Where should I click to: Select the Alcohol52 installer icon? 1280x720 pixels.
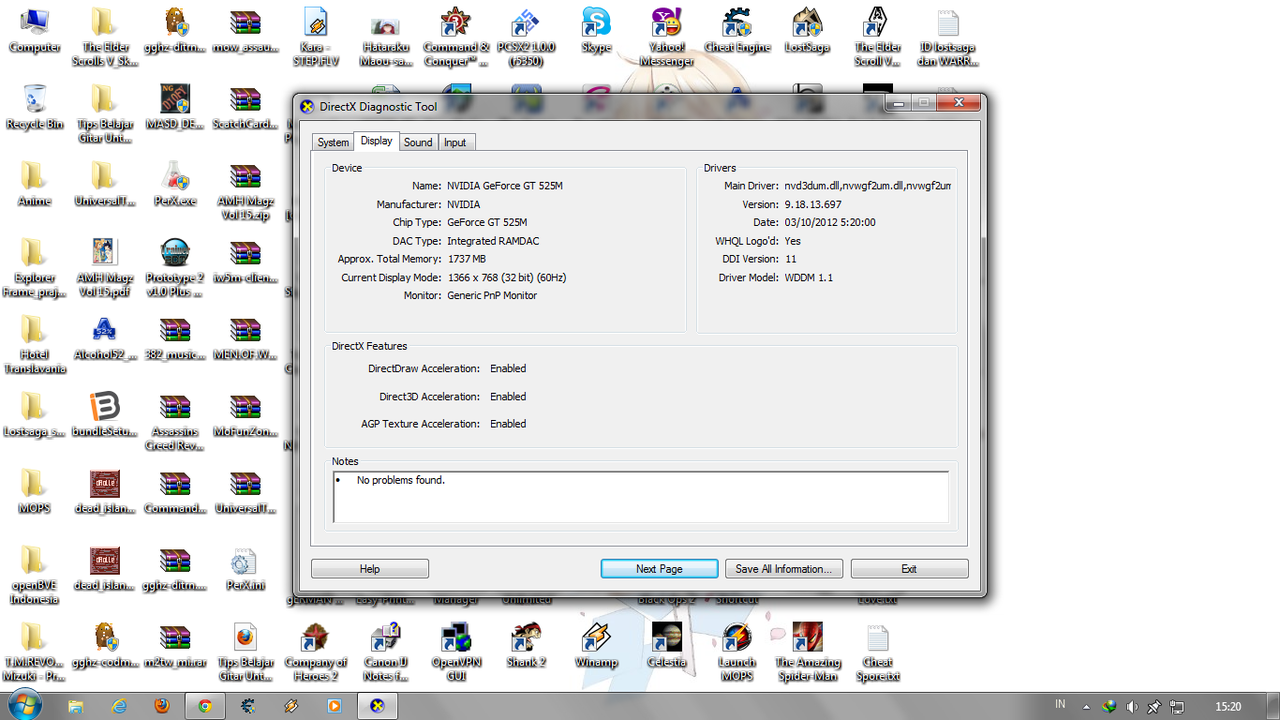pyautogui.click(x=104, y=339)
